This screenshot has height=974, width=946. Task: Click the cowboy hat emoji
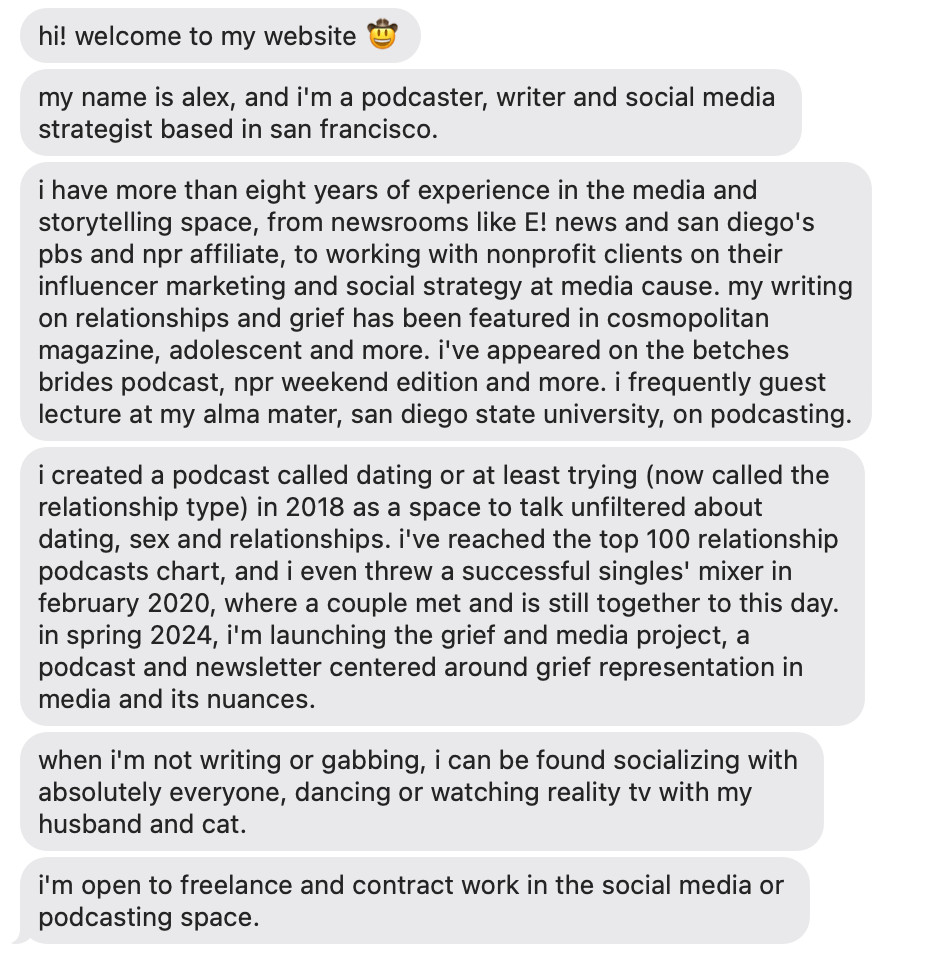pos(382,37)
